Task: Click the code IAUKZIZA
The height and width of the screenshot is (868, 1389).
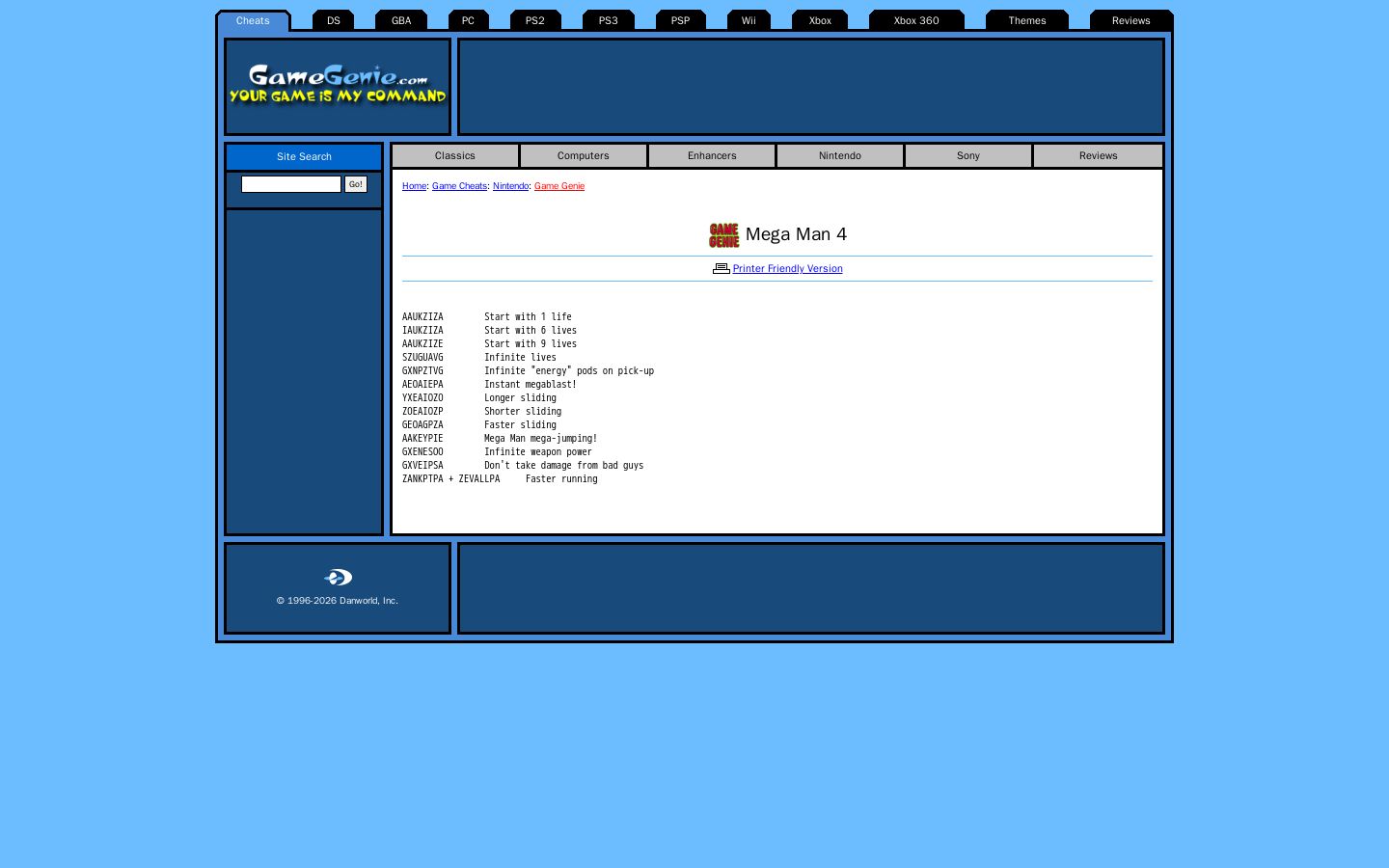Action: coord(422,331)
